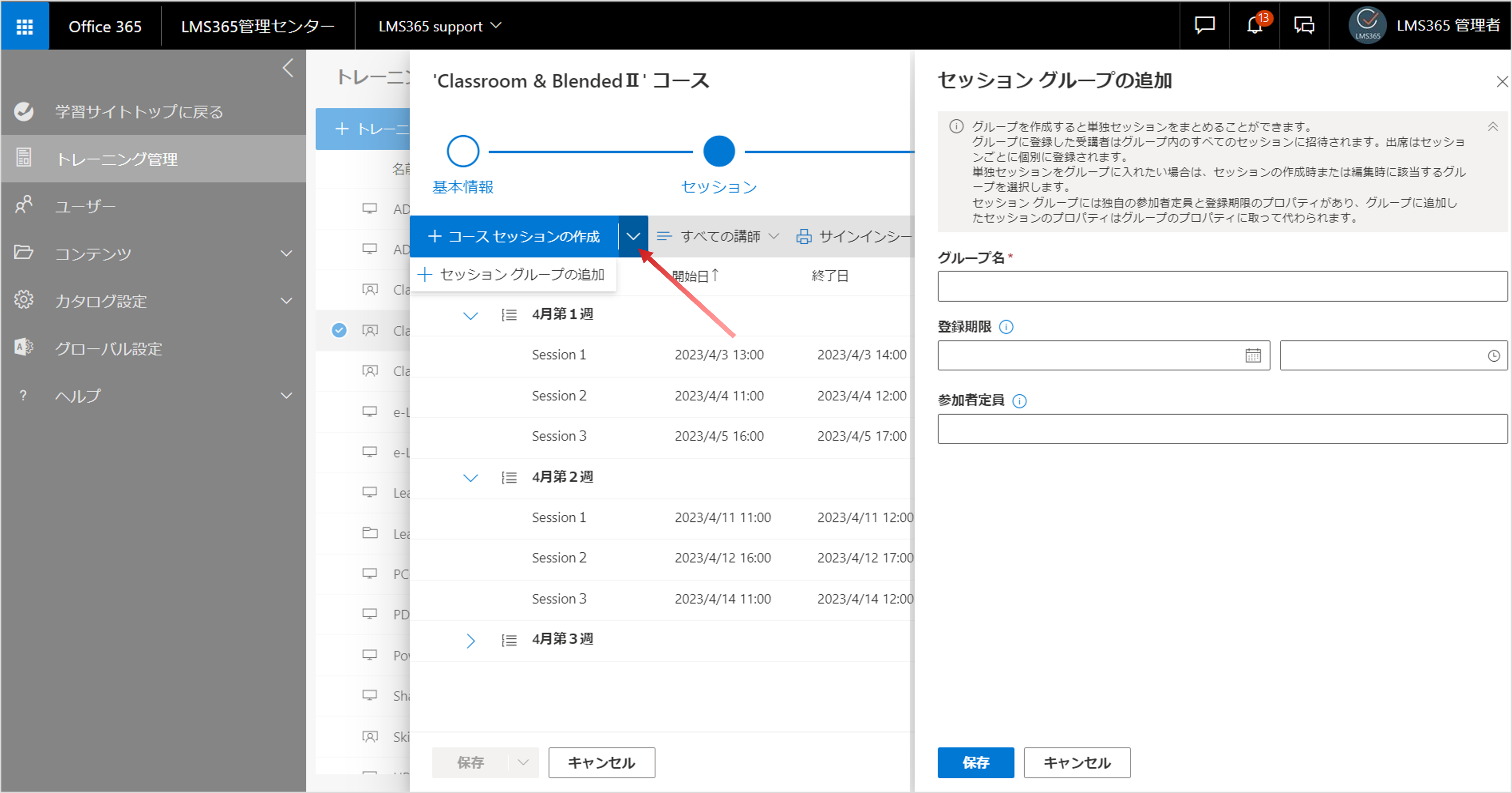
Task: Open the feedback conversation icon in header
Action: (1304, 25)
